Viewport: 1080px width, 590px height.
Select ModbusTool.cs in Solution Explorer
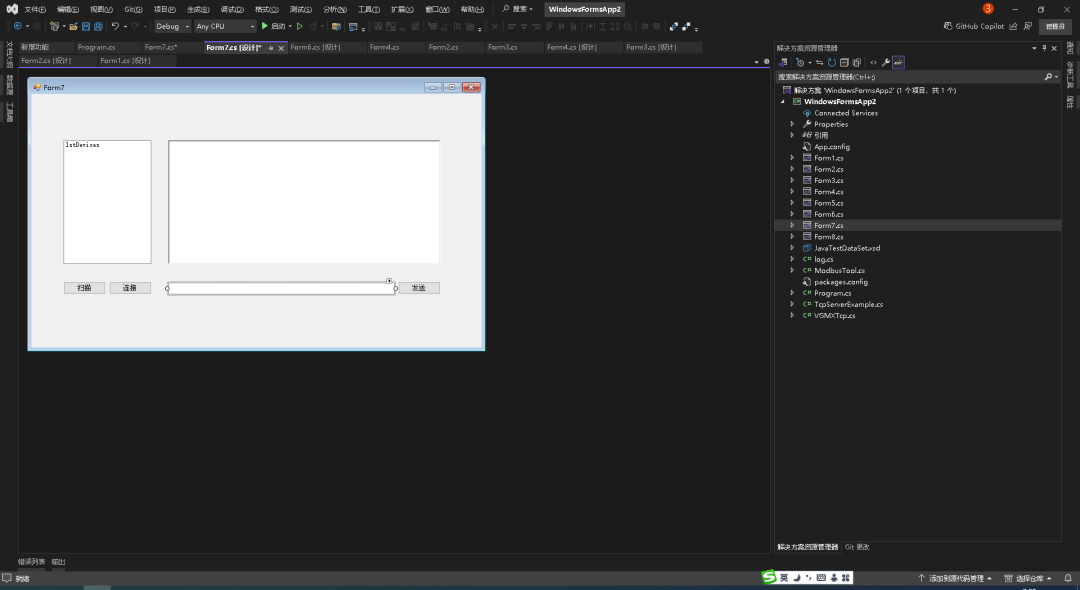point(839,270)
